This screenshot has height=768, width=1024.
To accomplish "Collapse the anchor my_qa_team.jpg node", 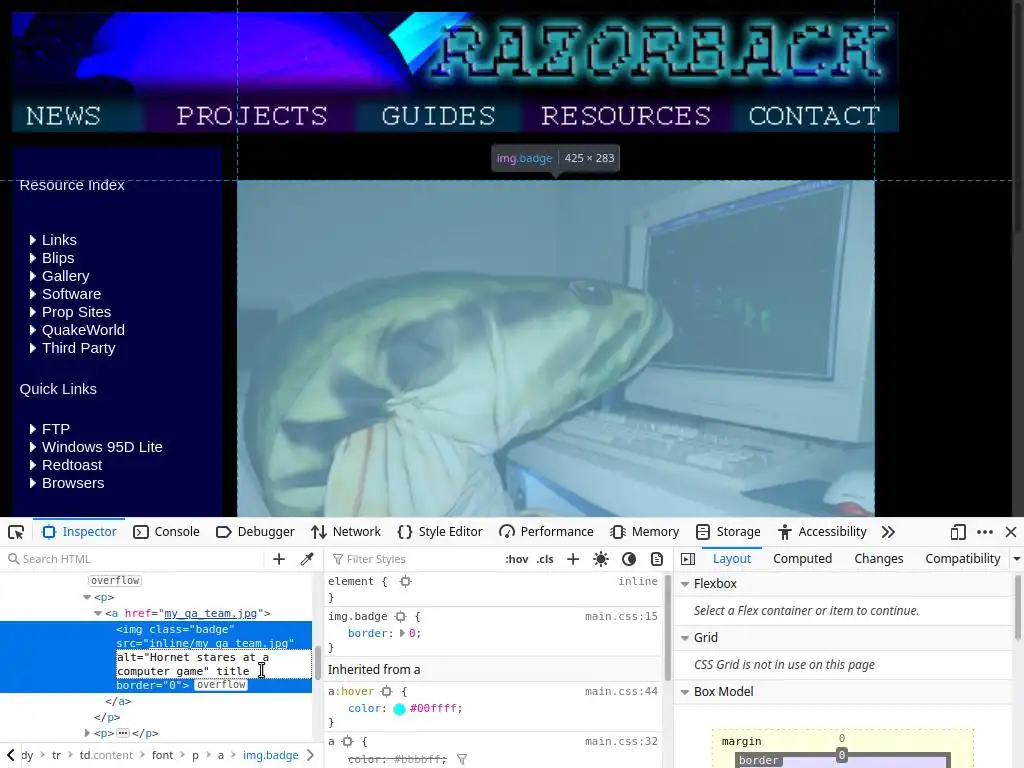I will (x=98, y=613).
